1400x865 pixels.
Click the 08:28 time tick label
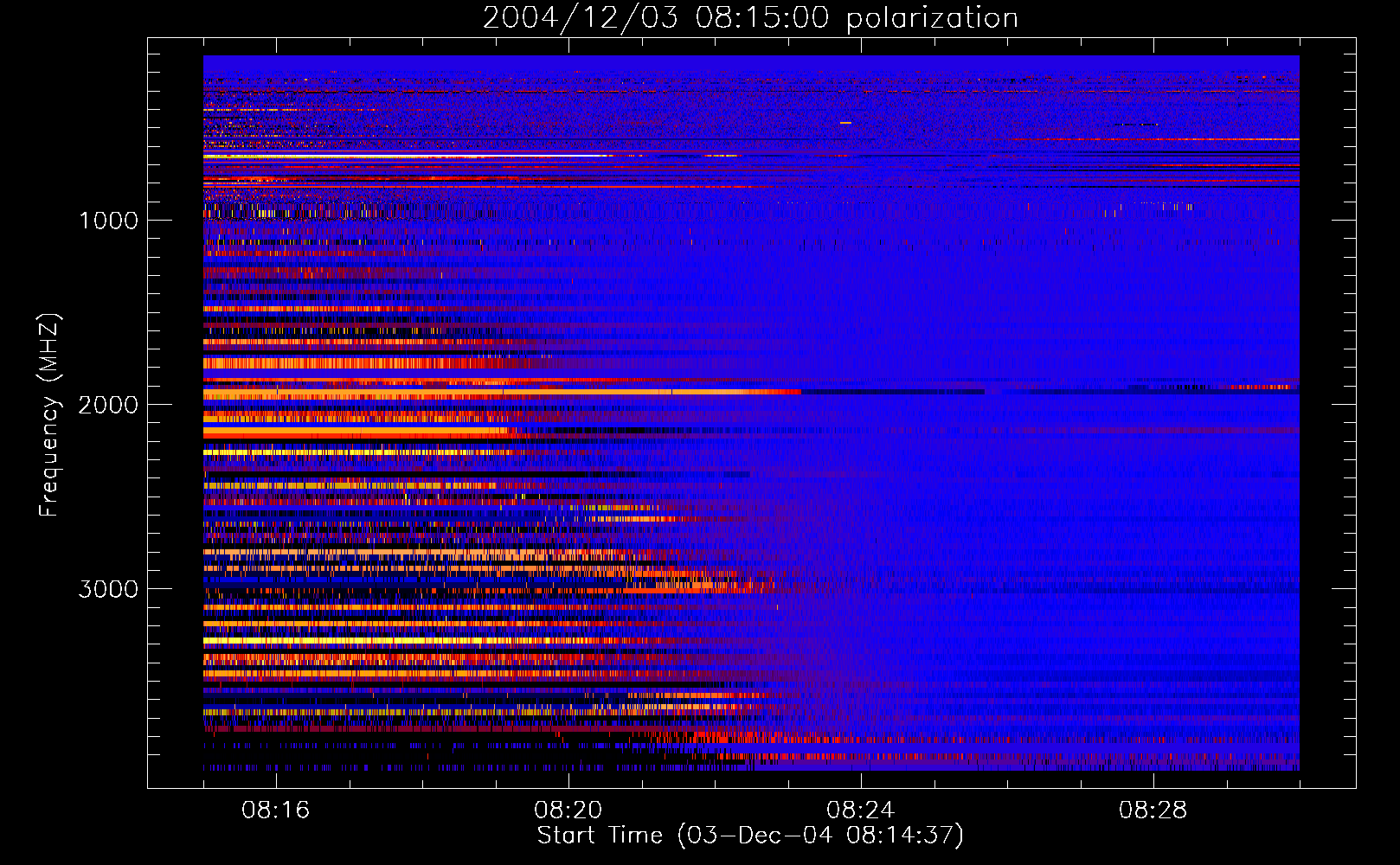(1153, 811)
